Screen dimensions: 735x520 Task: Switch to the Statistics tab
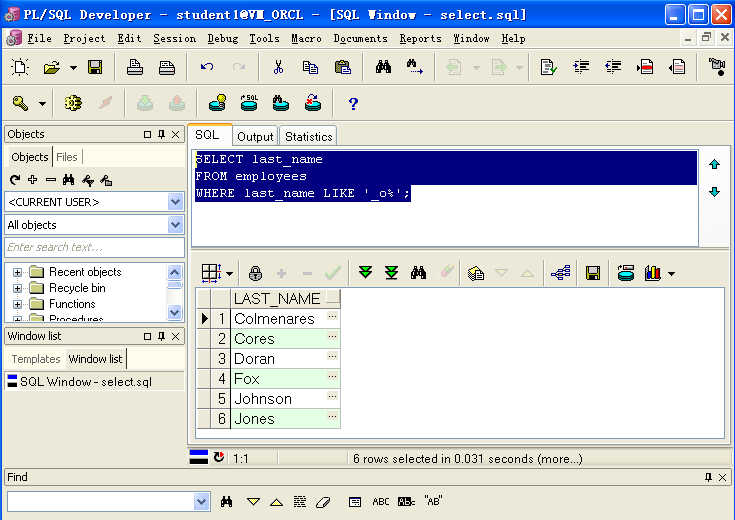click(308, 136)
